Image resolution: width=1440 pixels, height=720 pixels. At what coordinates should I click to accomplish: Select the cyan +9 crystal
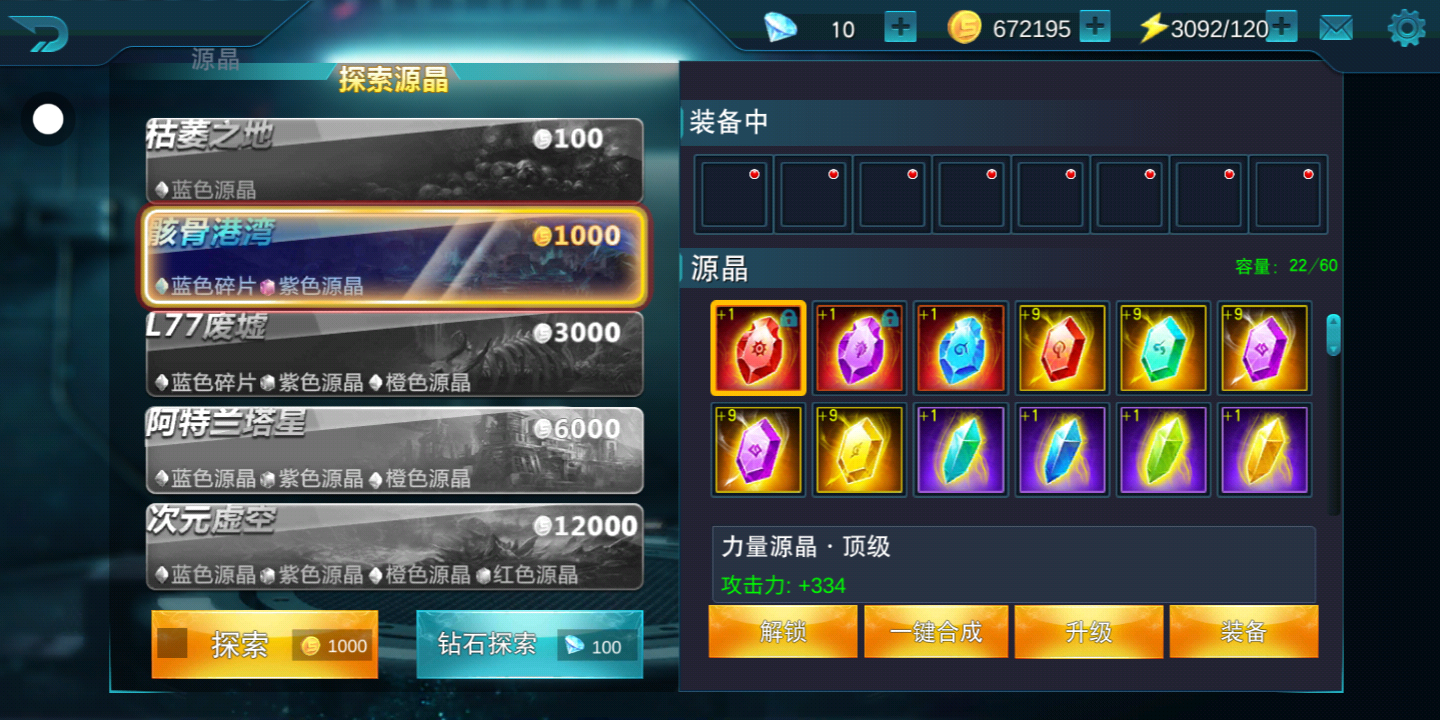click(x=1163, y=348)
